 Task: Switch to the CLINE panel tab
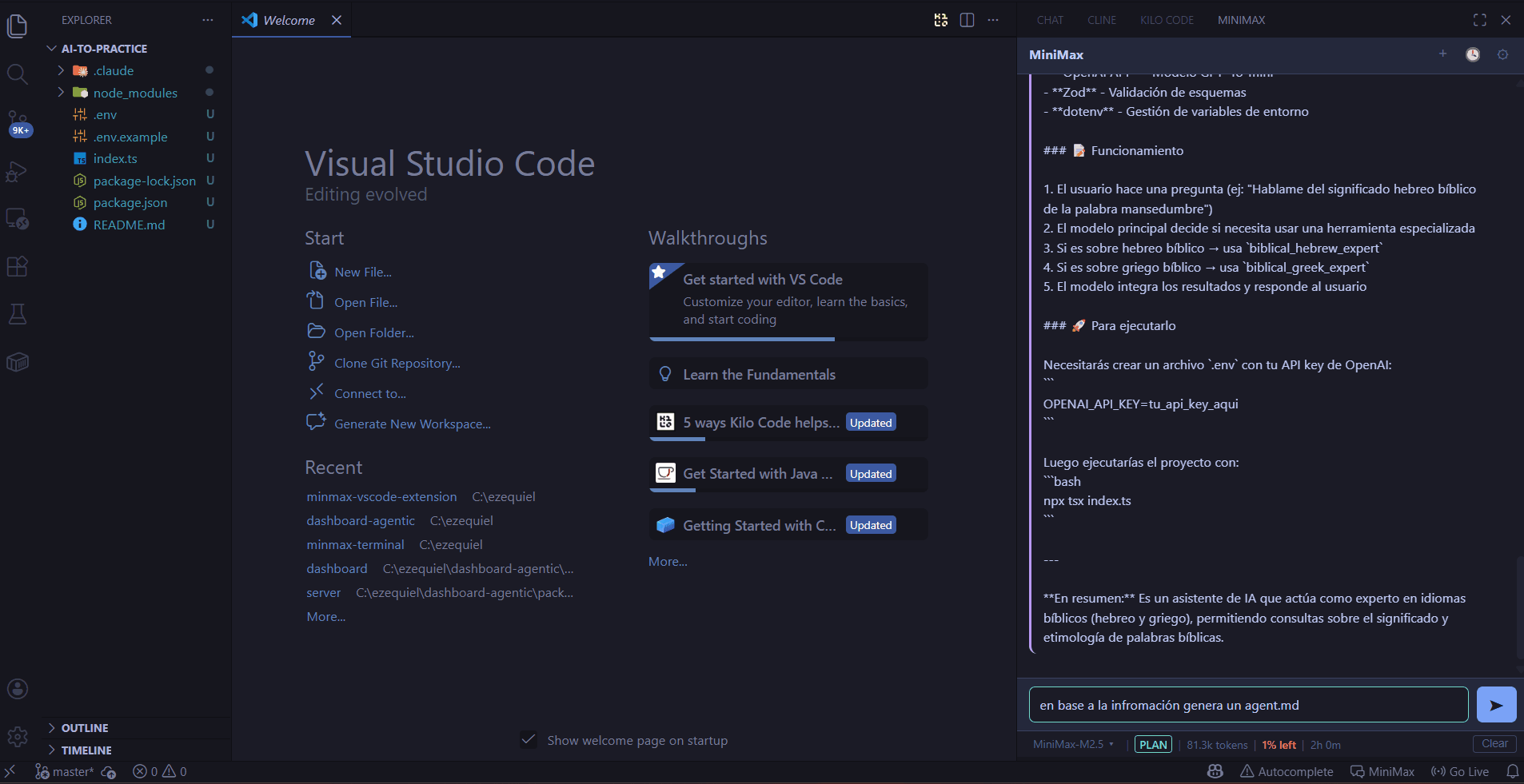click(x=1101, y=20)
